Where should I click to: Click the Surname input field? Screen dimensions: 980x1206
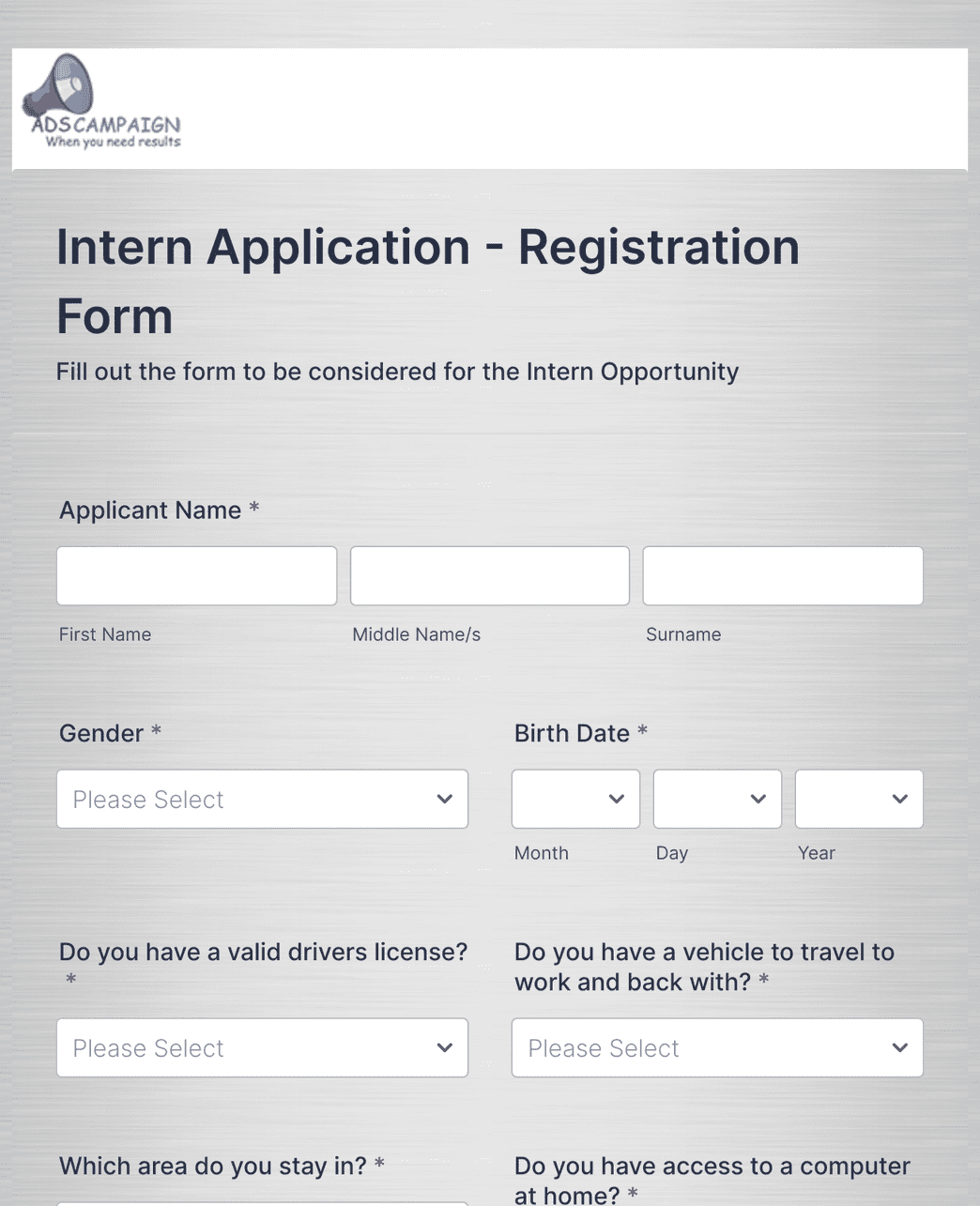(782, 575)
